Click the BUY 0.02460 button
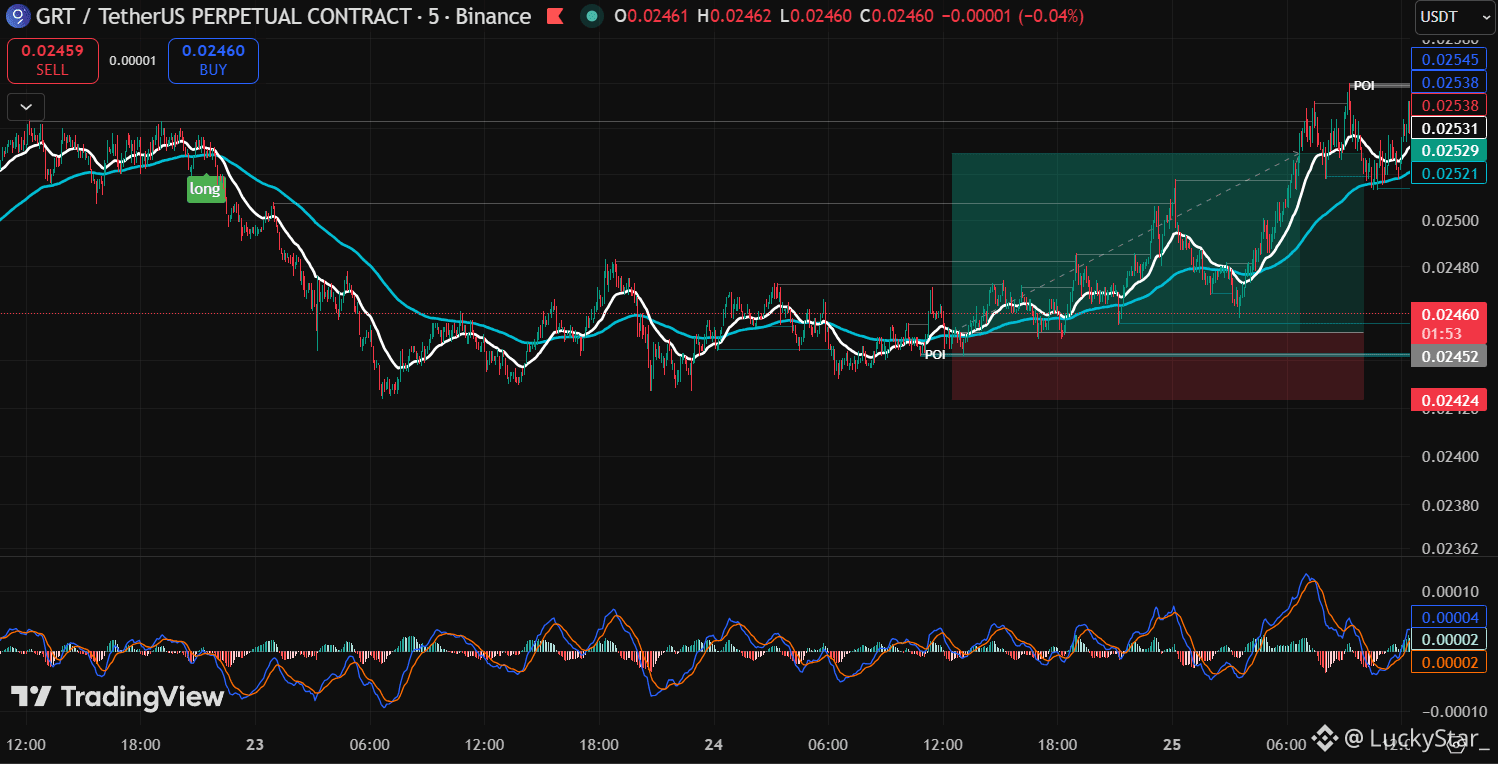The height and width of the screenshot is (764, 1498). pos(213,60)
